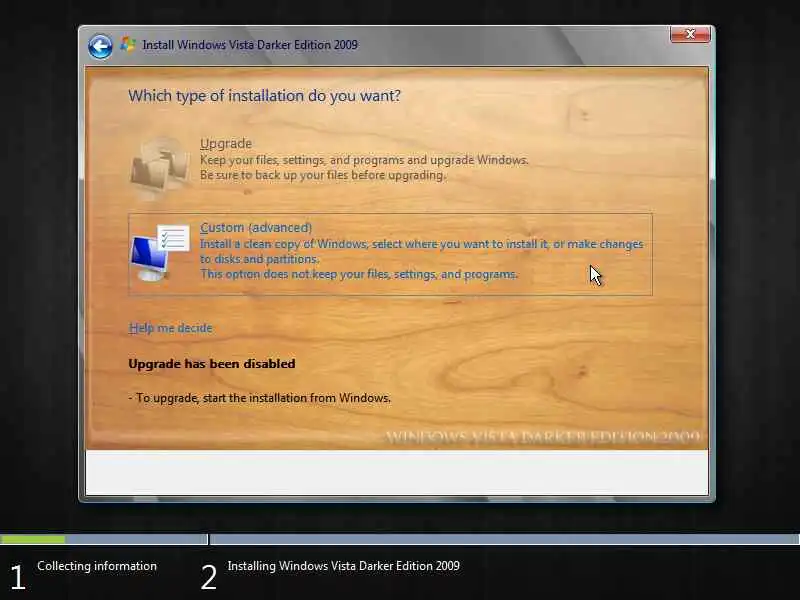Click the 'Which type of installation do you want?' heading
Viewport: 800px width, 600px height.
(x=264, y=96)
